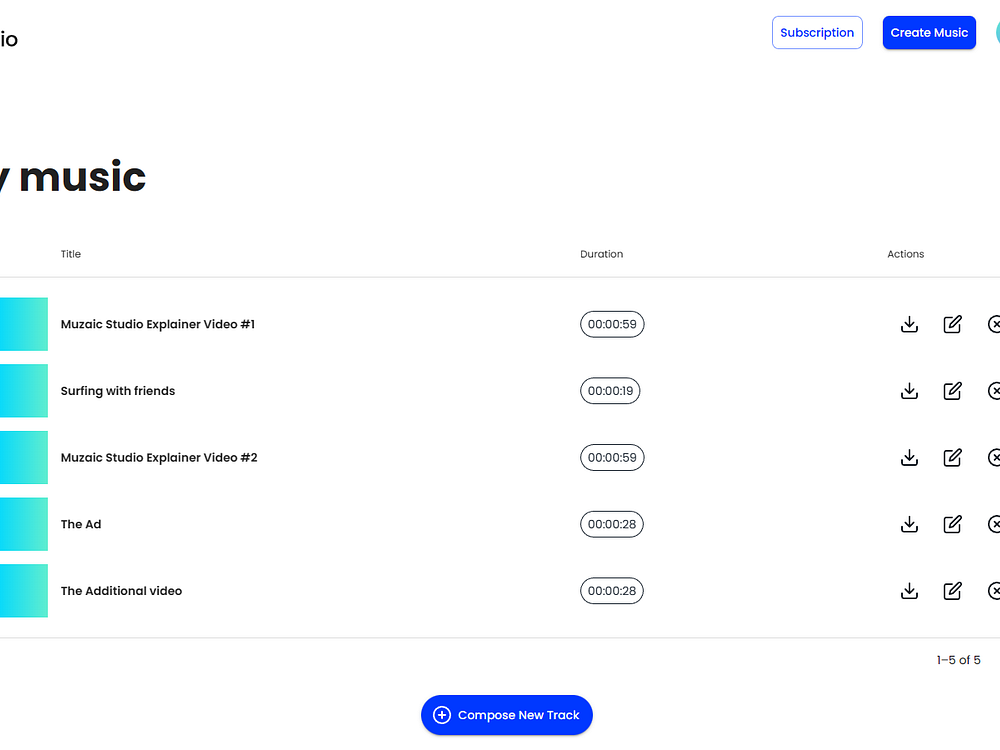Open The Ad track title
Screen dimensions: 1000x750
[x=81, y=524]
